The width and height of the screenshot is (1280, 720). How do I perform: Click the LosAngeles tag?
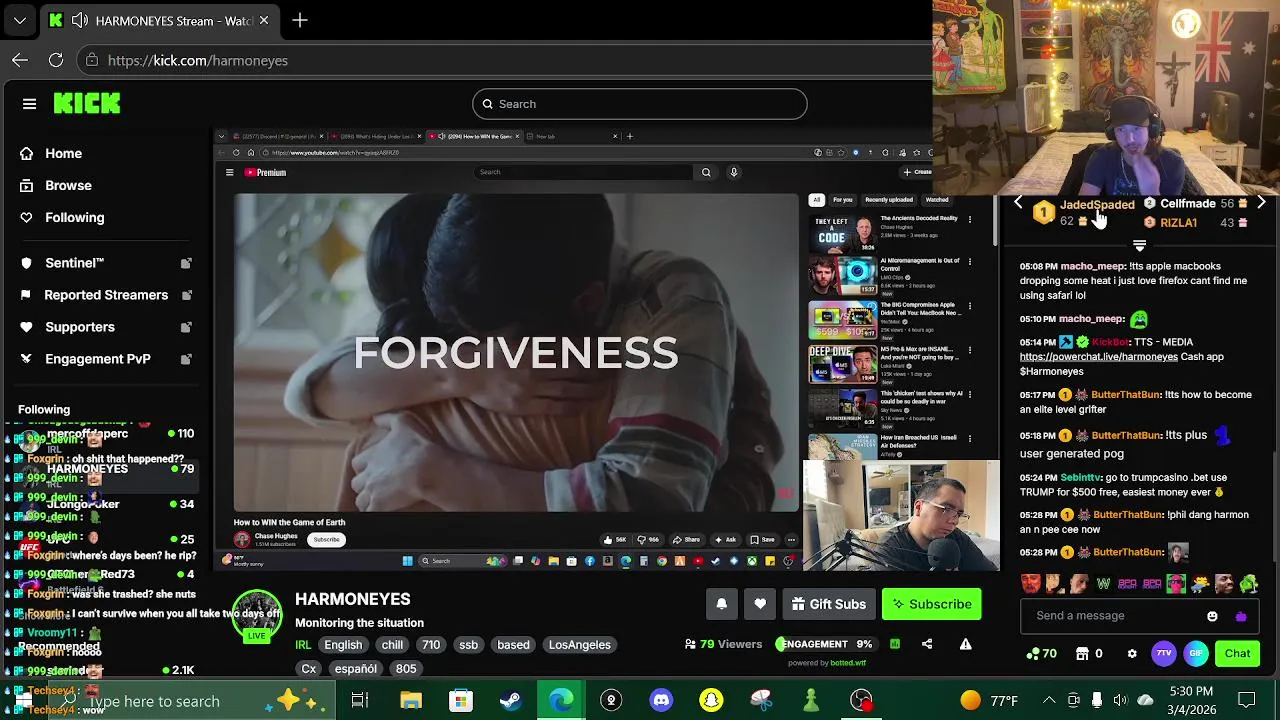579,645
